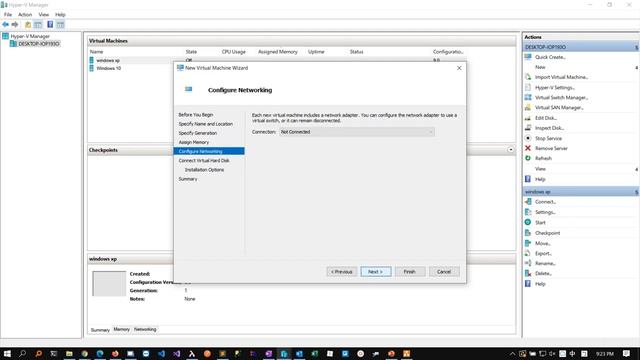Click the blue Help icon in the toolbar
The height and width of the screenshot is (360, 640).
tap(50, 24)
